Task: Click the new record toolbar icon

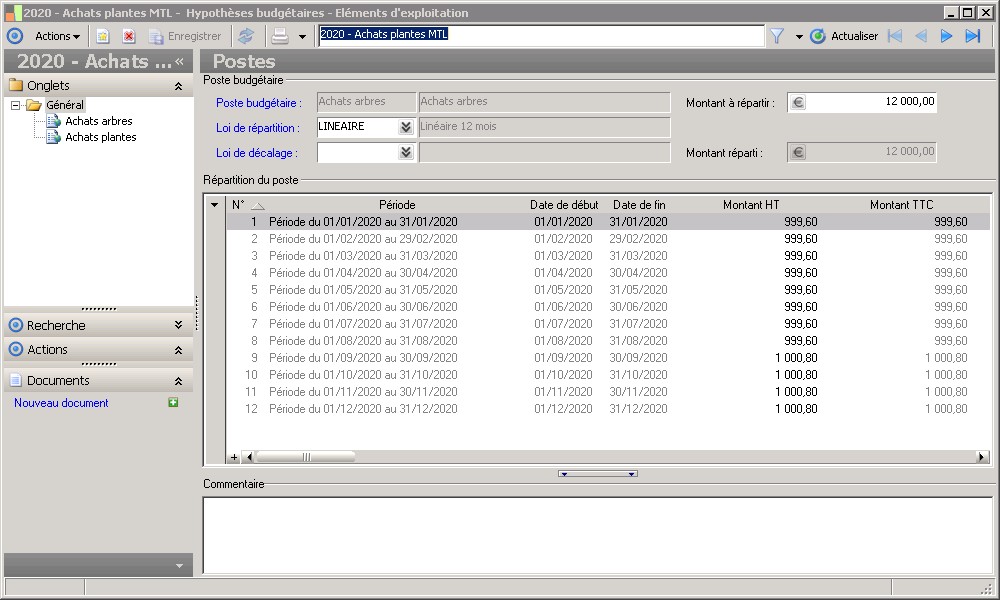Action: click(x=102, y=36)
